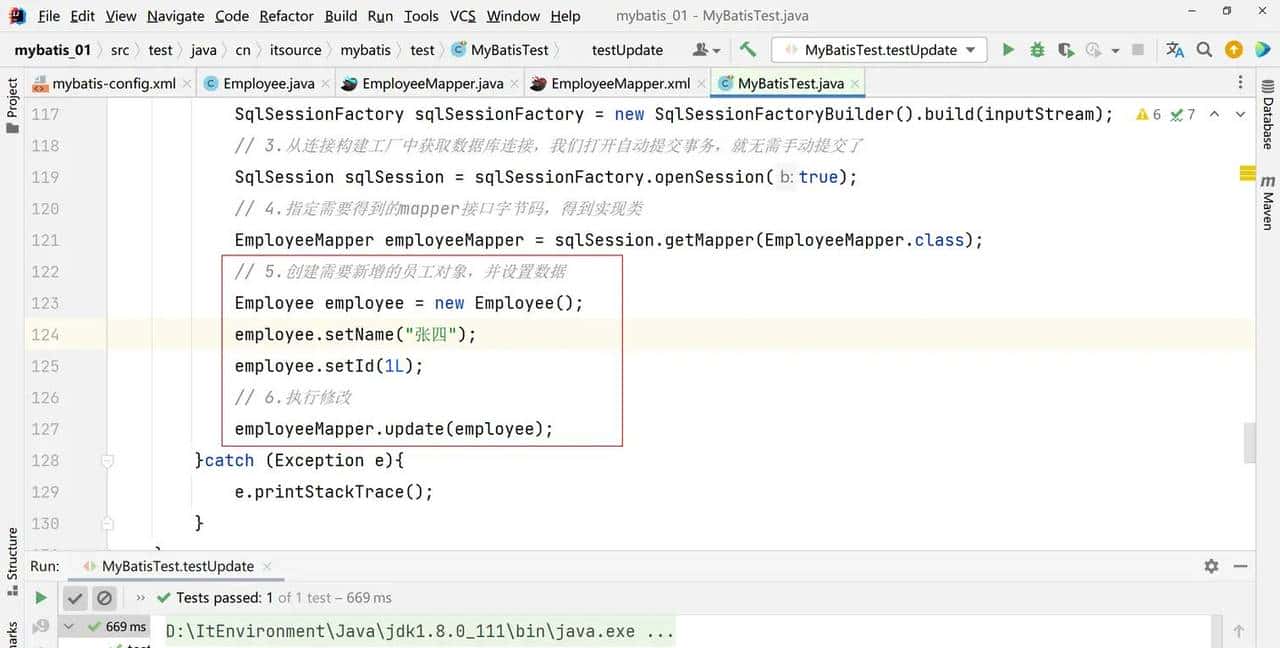Toggle code folding marker at line 130
Viewport: 1280px width, 648px height.
(x=107, y=524)
